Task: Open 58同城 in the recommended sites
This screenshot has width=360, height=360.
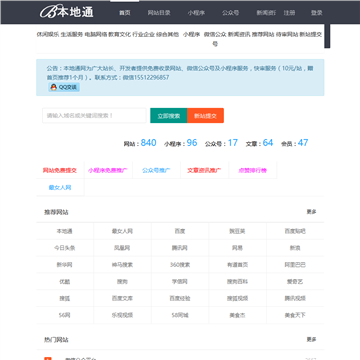Action: pos(180,315)
